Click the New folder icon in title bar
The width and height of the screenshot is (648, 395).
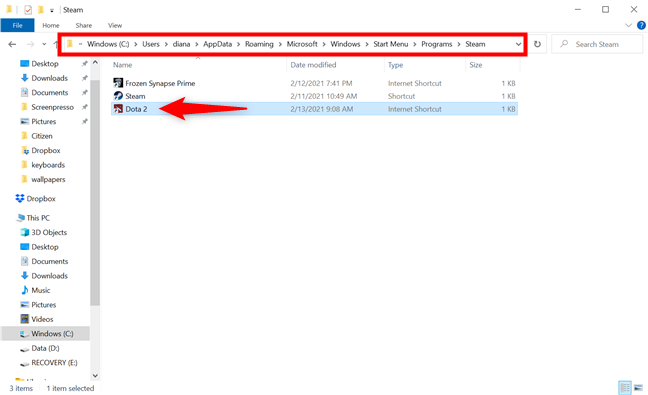40,10
